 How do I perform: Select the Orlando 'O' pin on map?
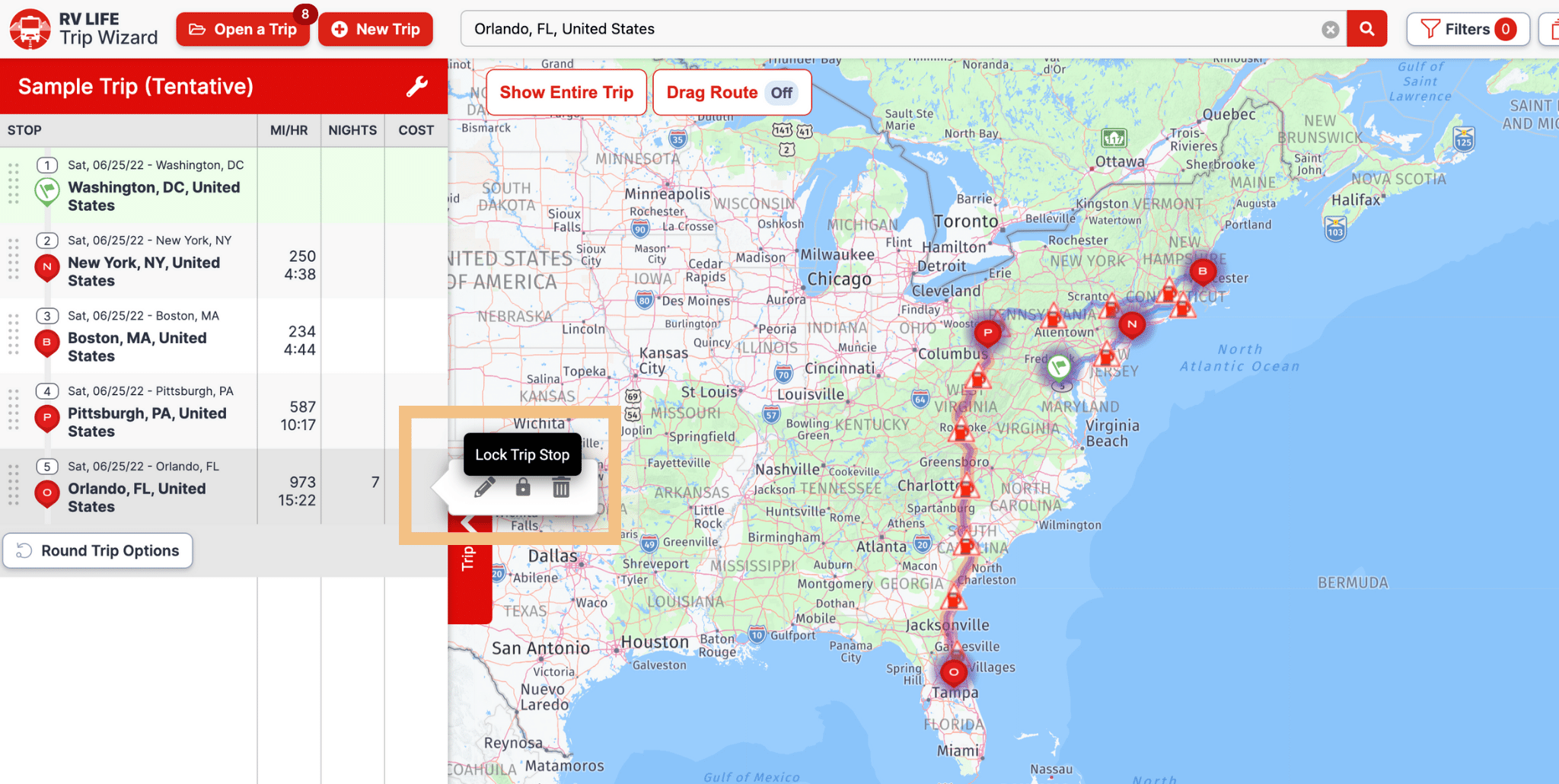tap(953, 672)
